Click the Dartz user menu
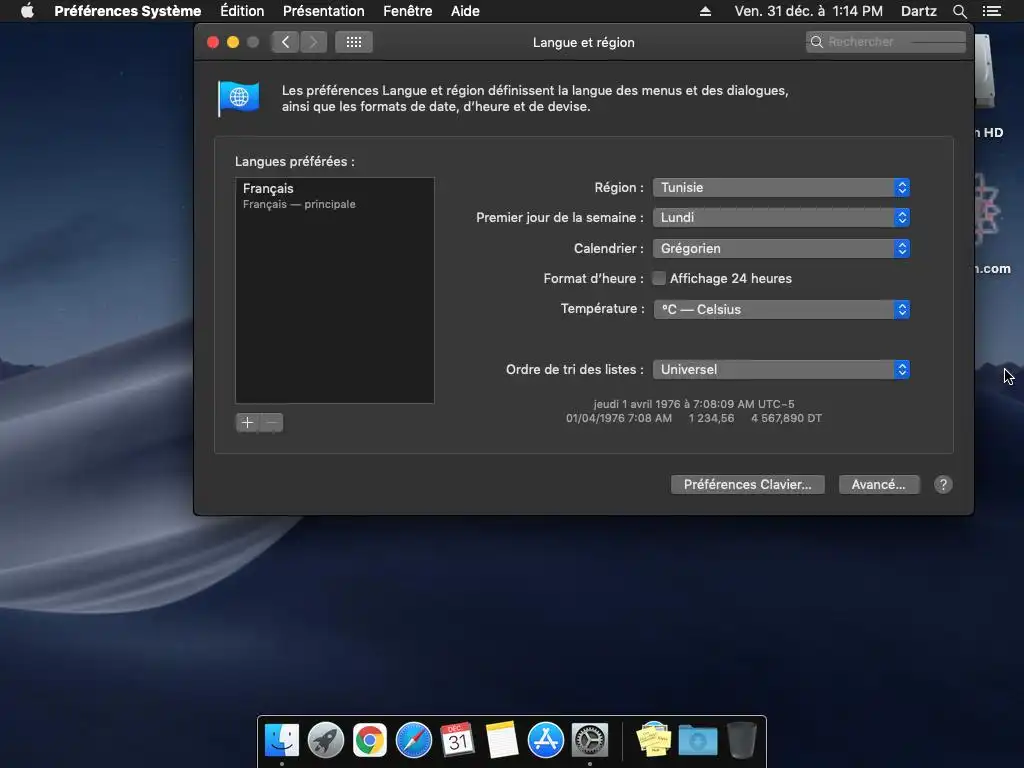The width and height of the screenshot is (1024, 768). tap(918, 11)
